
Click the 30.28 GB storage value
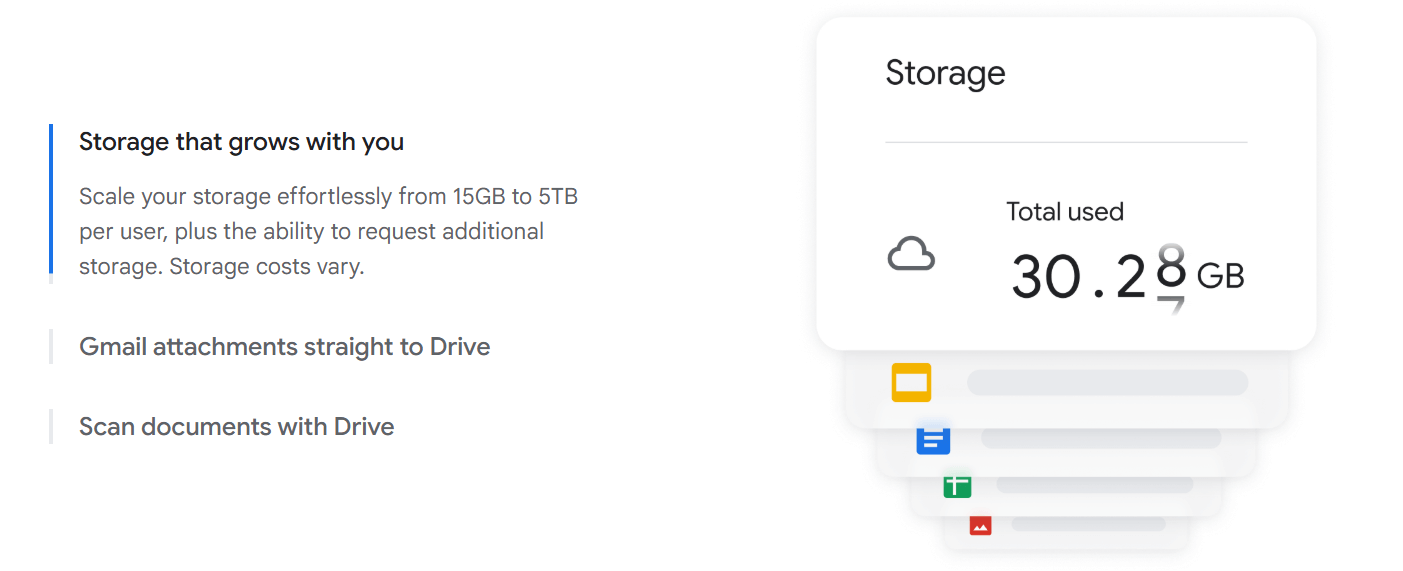pos(1127,276)
